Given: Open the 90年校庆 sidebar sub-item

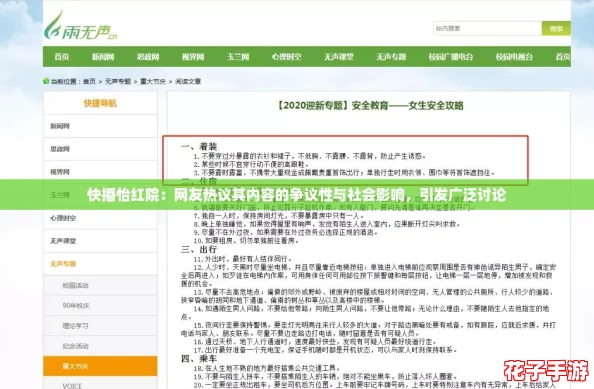Looking at the screenshot, I should (100, 305).
